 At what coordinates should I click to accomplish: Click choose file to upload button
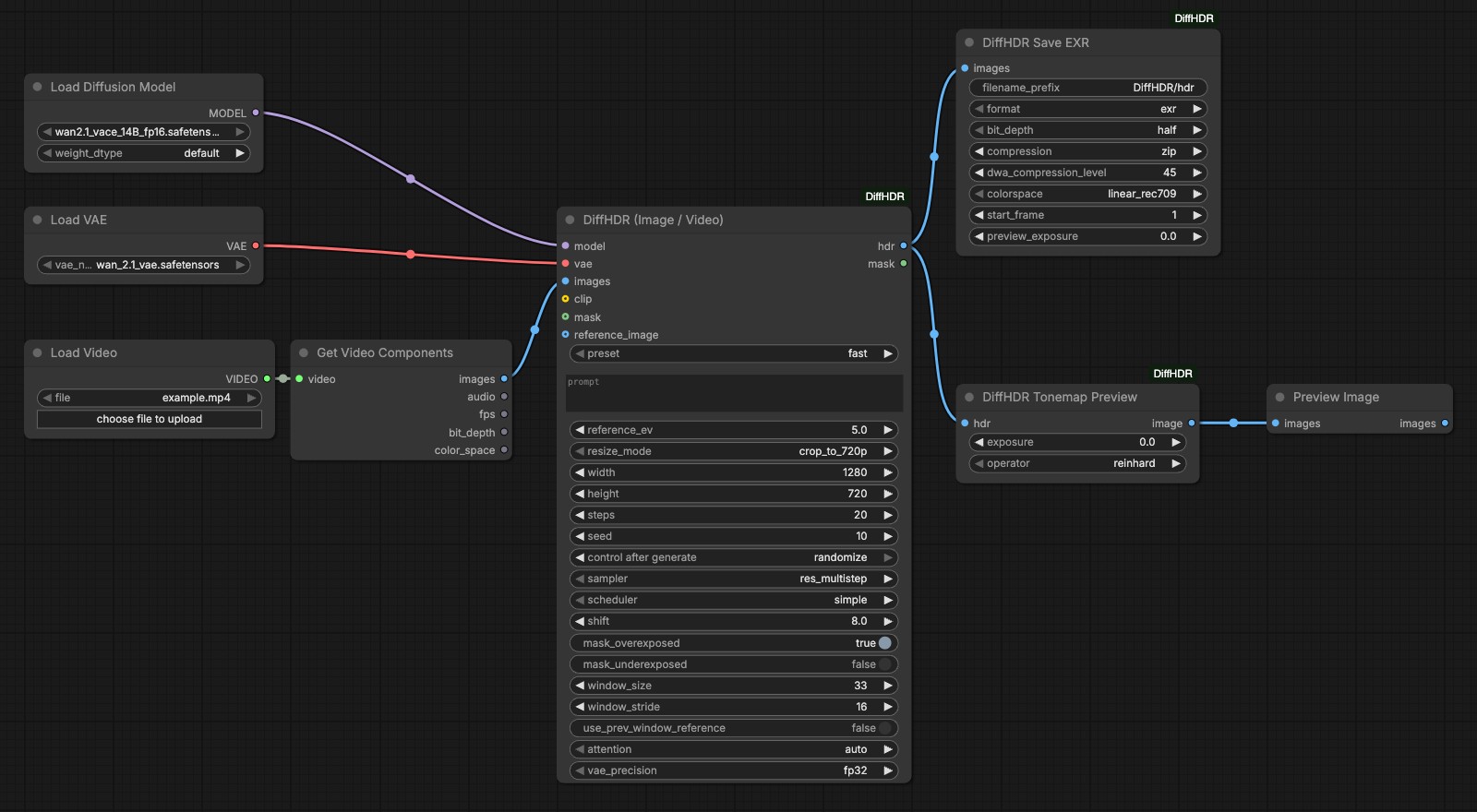click(150, 419)
